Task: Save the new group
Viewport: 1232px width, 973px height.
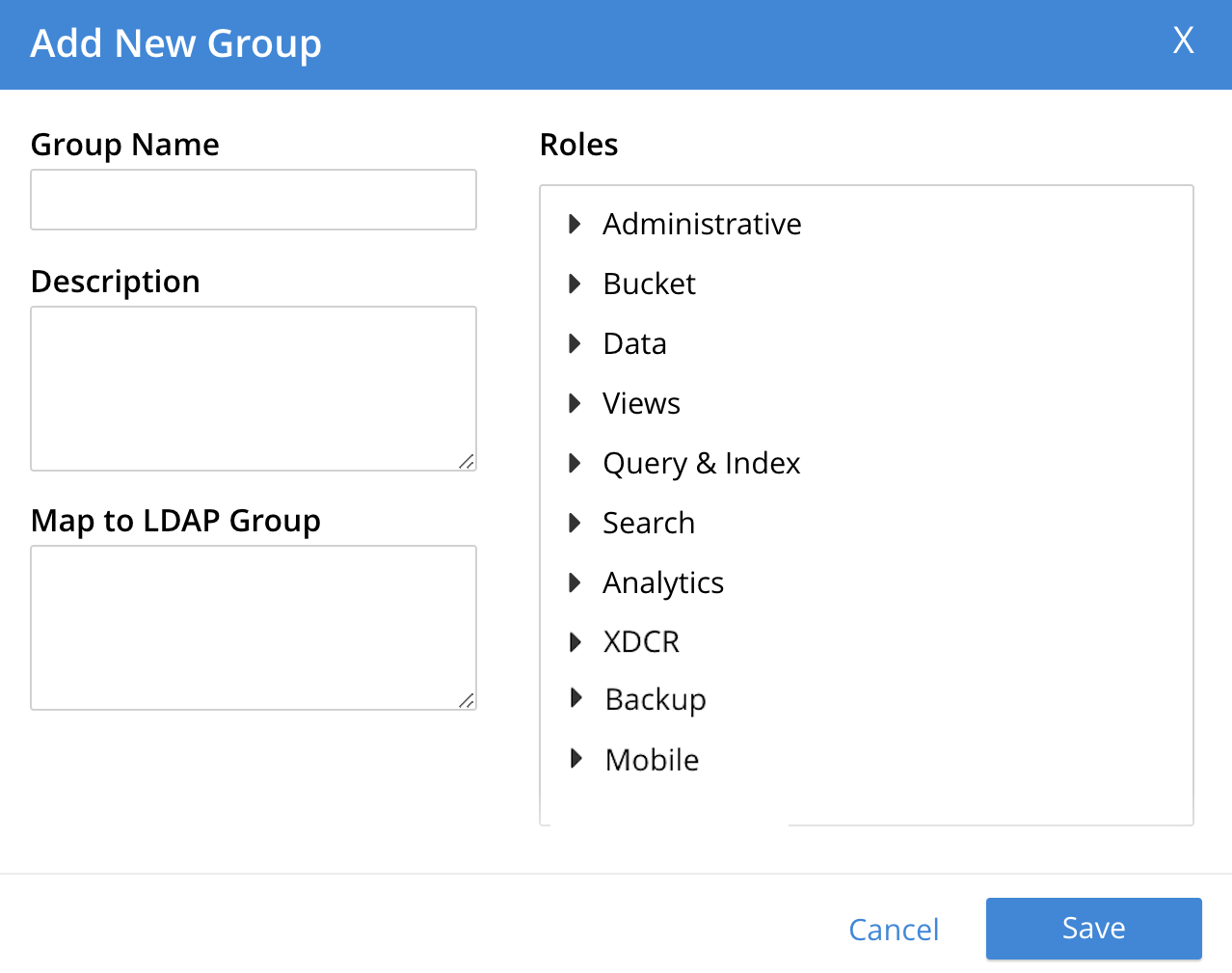Action: (x=1093, y=929)
